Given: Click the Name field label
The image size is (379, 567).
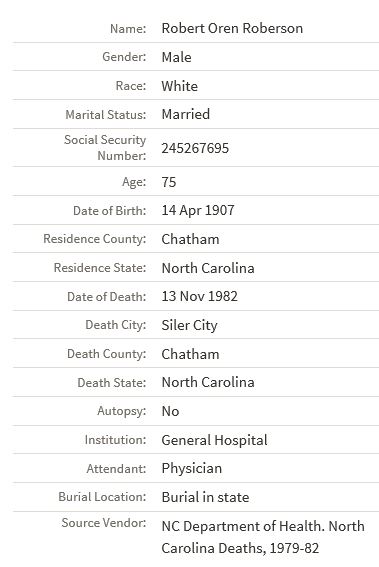Looking at the screenshot, I should pos(128,28).
